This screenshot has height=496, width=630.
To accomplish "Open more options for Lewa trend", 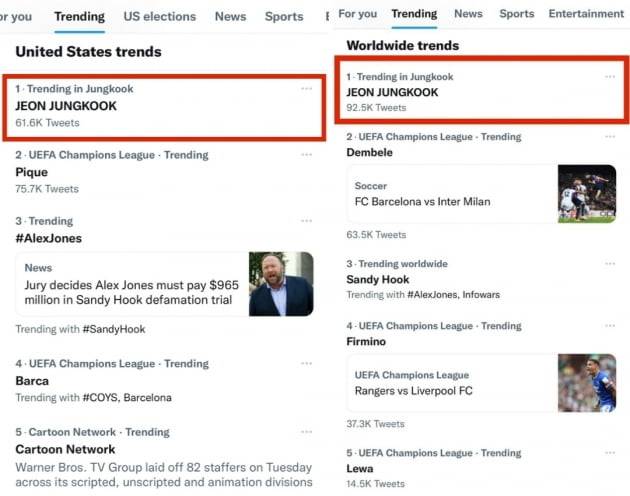I will 610,453.
